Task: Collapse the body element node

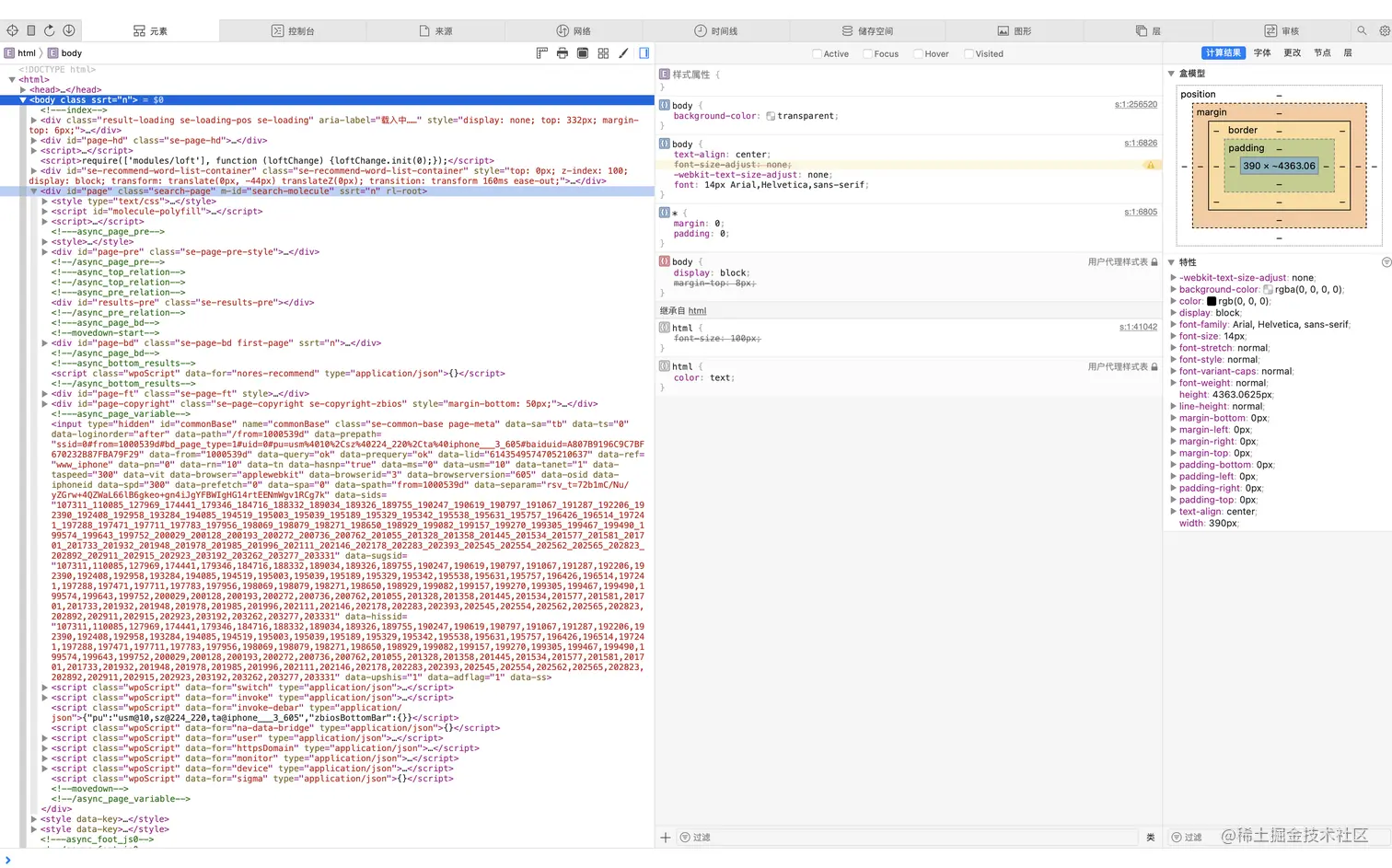Action: click(x=23, y=99)
